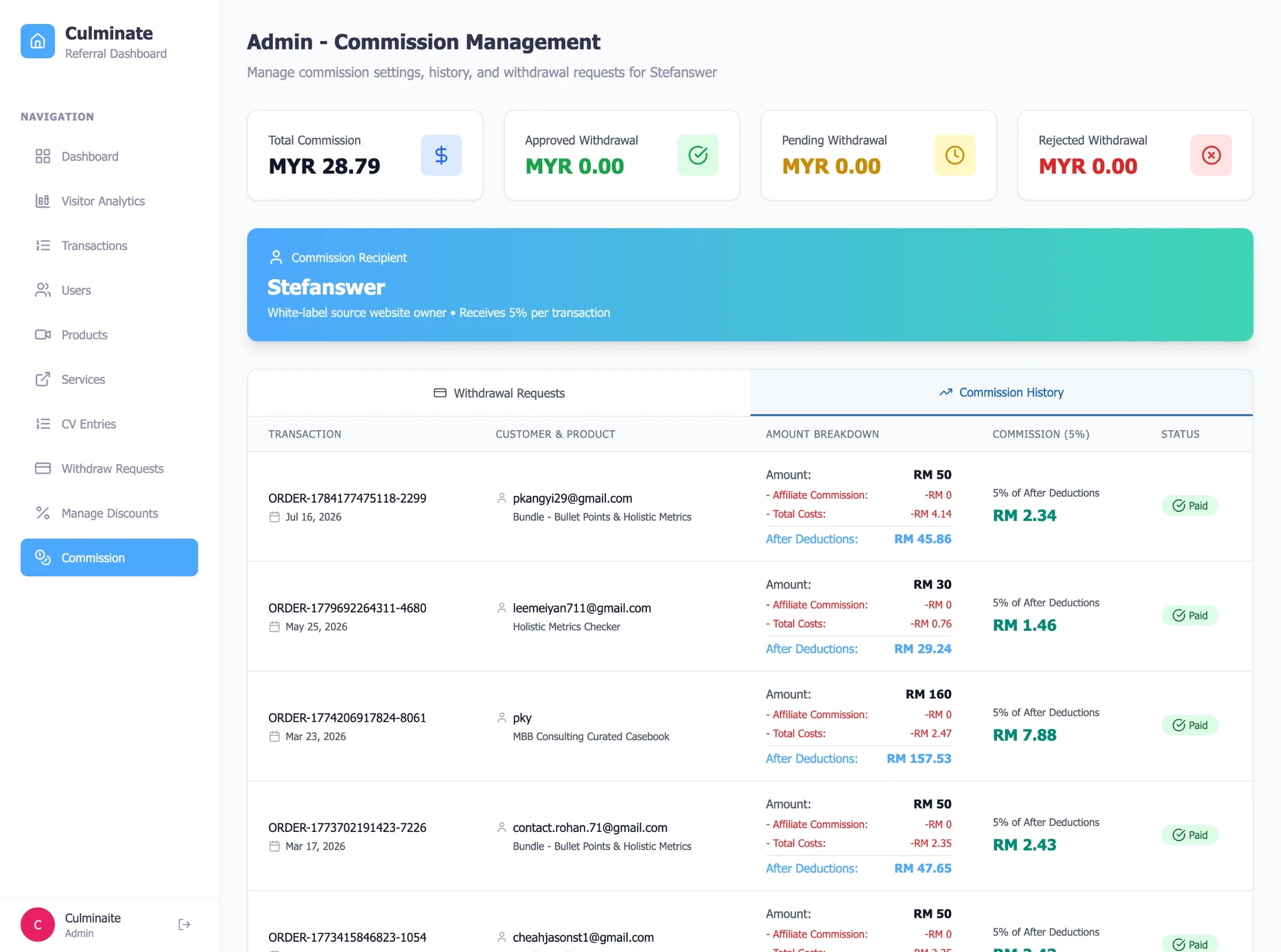Click commission value RM 1.46
The height and width of the screenshot is (952, 1281).
pos(1025,625)
